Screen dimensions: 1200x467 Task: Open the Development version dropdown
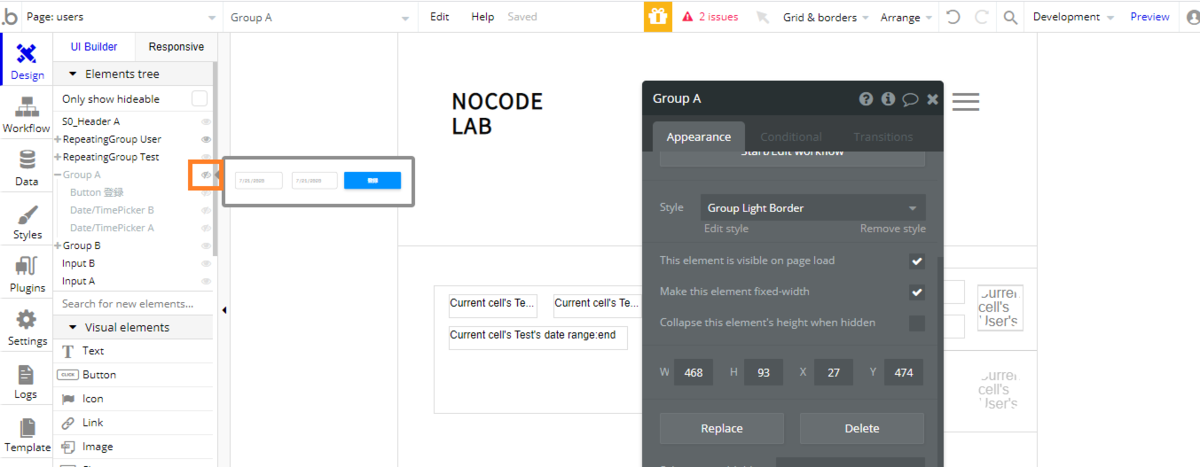[1073, 17]
